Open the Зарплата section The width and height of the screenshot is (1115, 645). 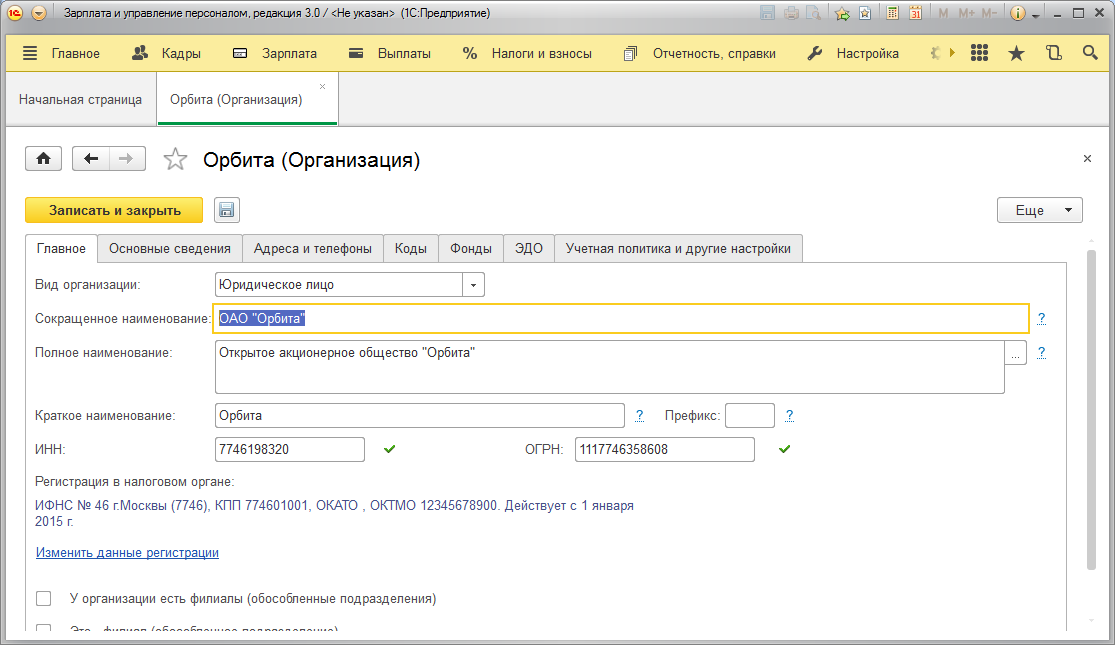click(274, 53)
